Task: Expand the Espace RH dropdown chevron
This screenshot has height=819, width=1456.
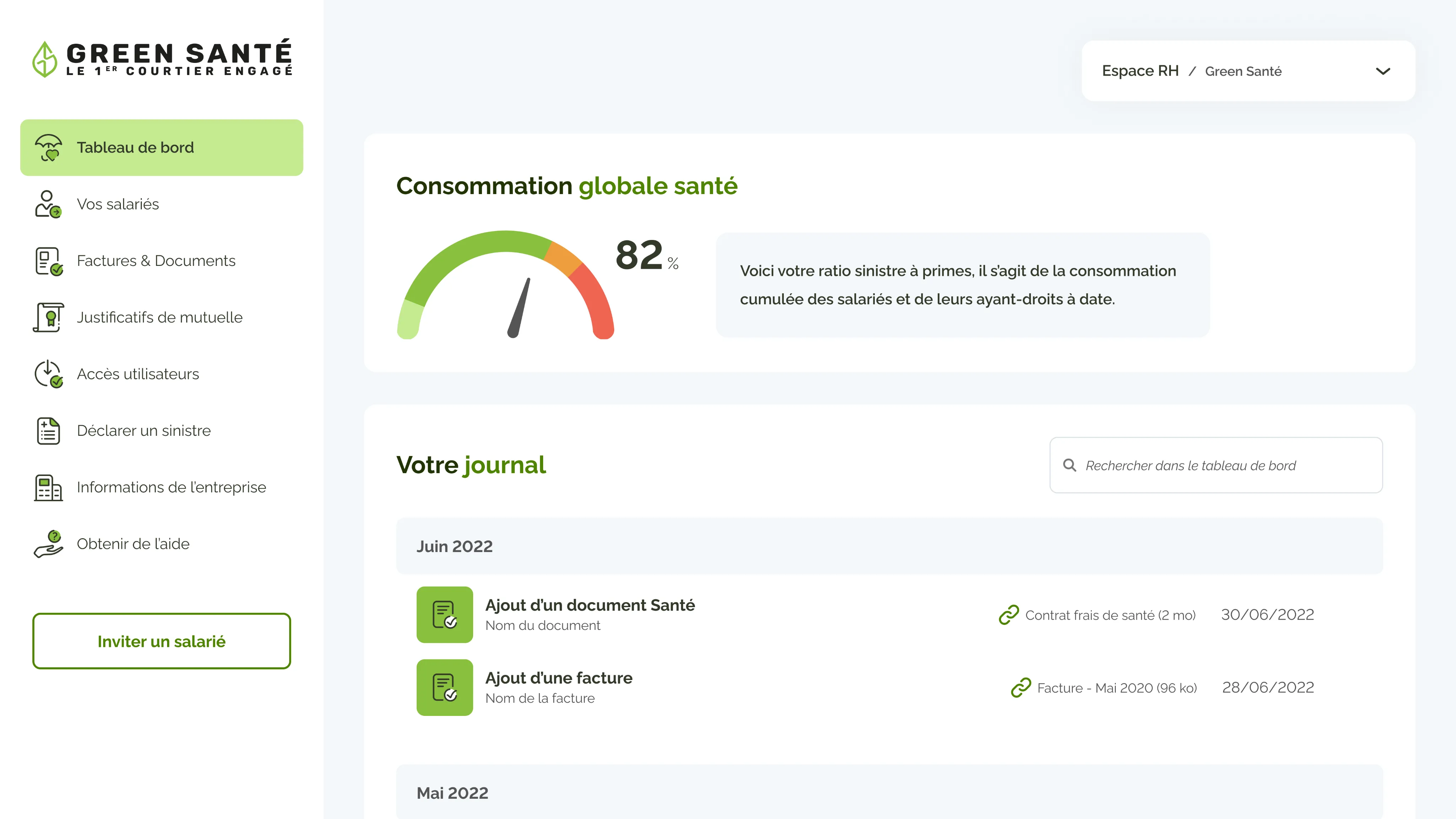Action: [1383, 71]
